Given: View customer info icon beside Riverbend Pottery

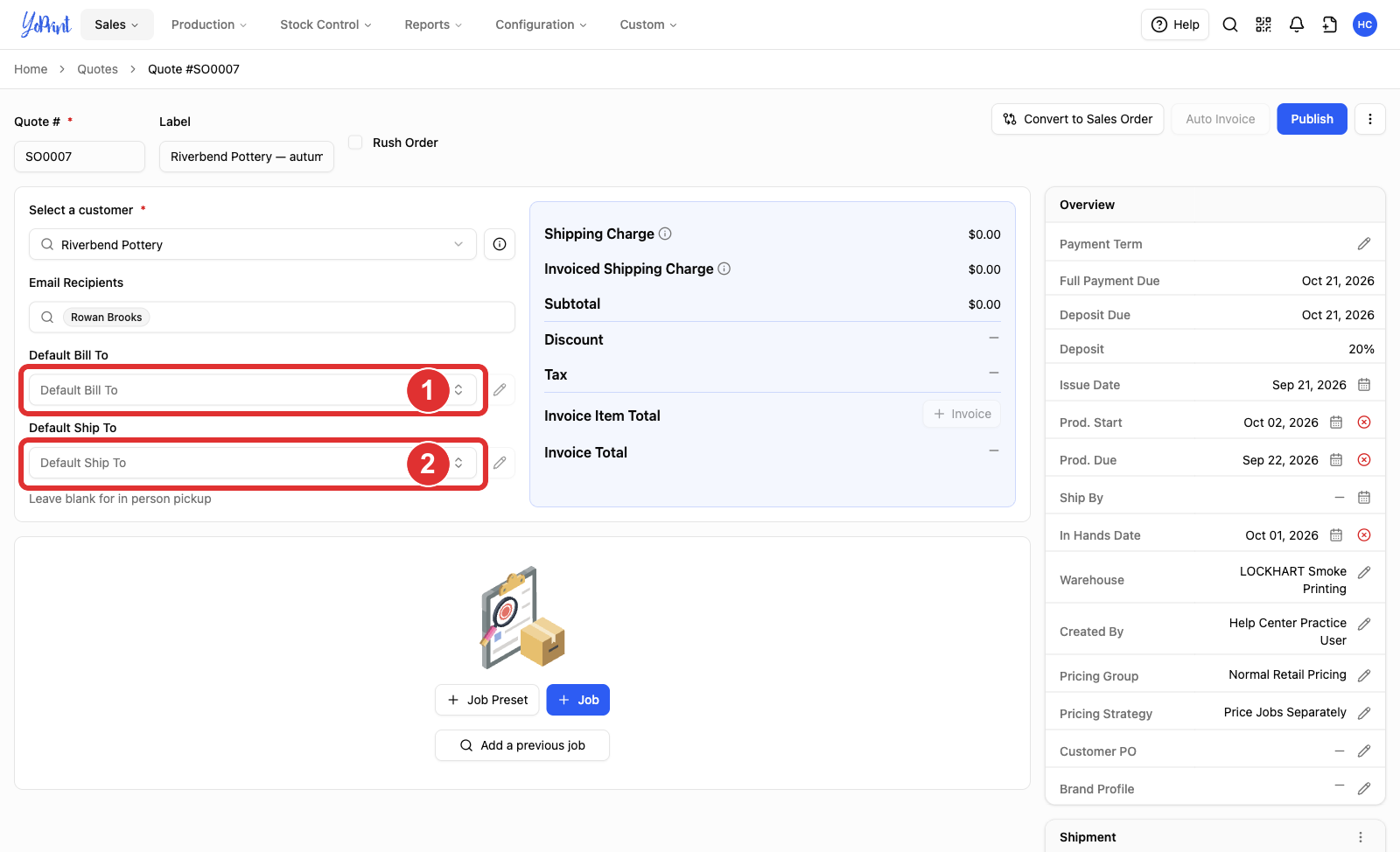Looking at the screenshot, I should [500, 244].
